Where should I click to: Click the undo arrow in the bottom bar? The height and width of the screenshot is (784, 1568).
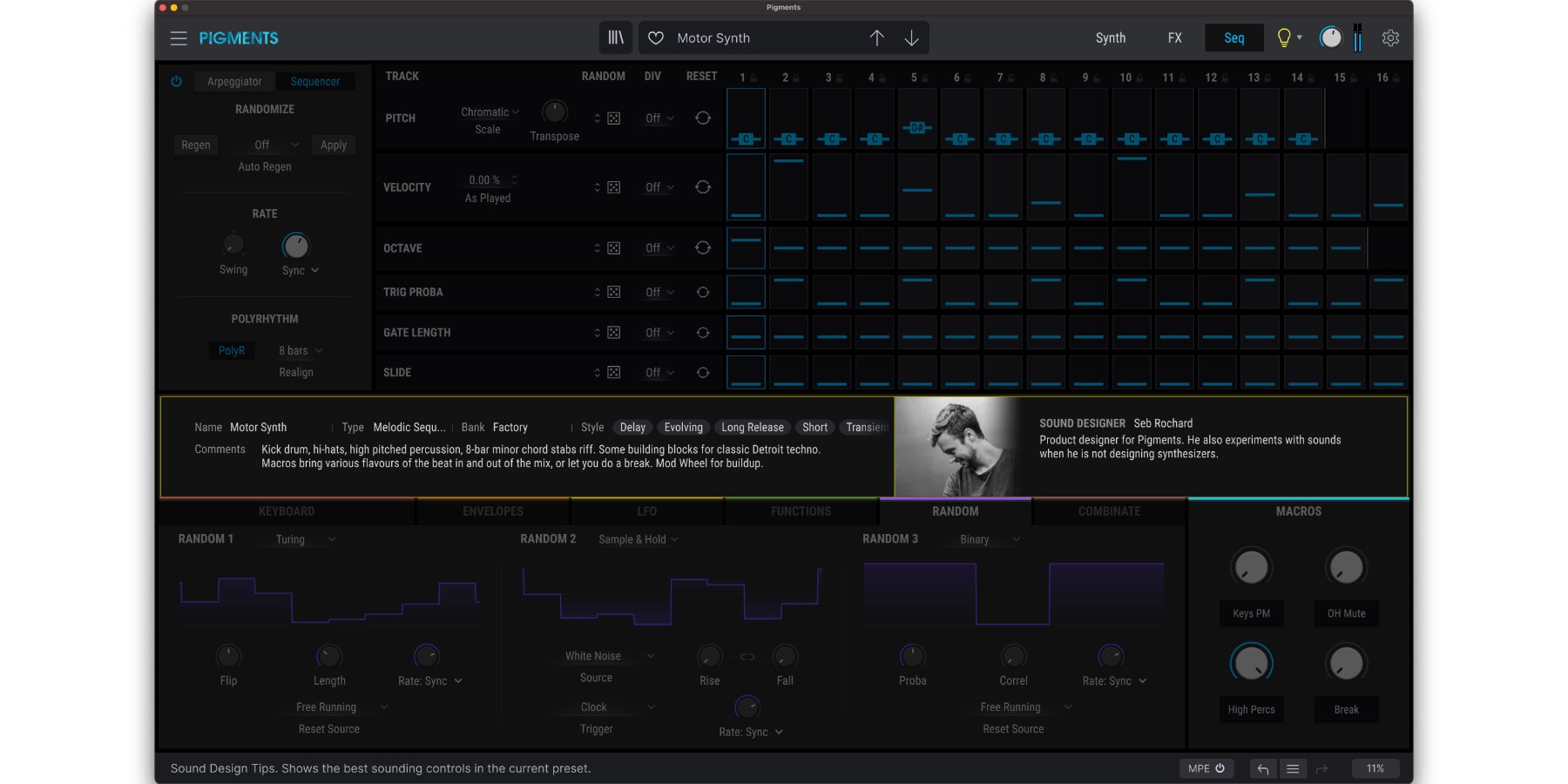[x=1262, y=768]
